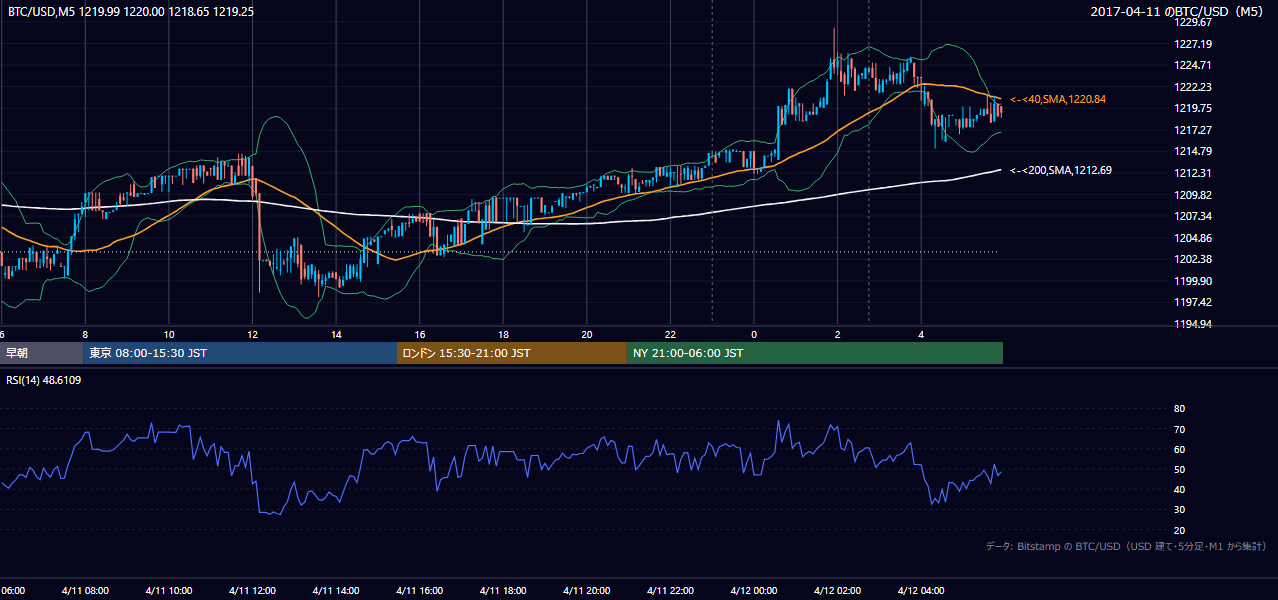This screenshot has width=1278, height=600.
Task: Click RSI axis level 70
Action: (1179, 429)
